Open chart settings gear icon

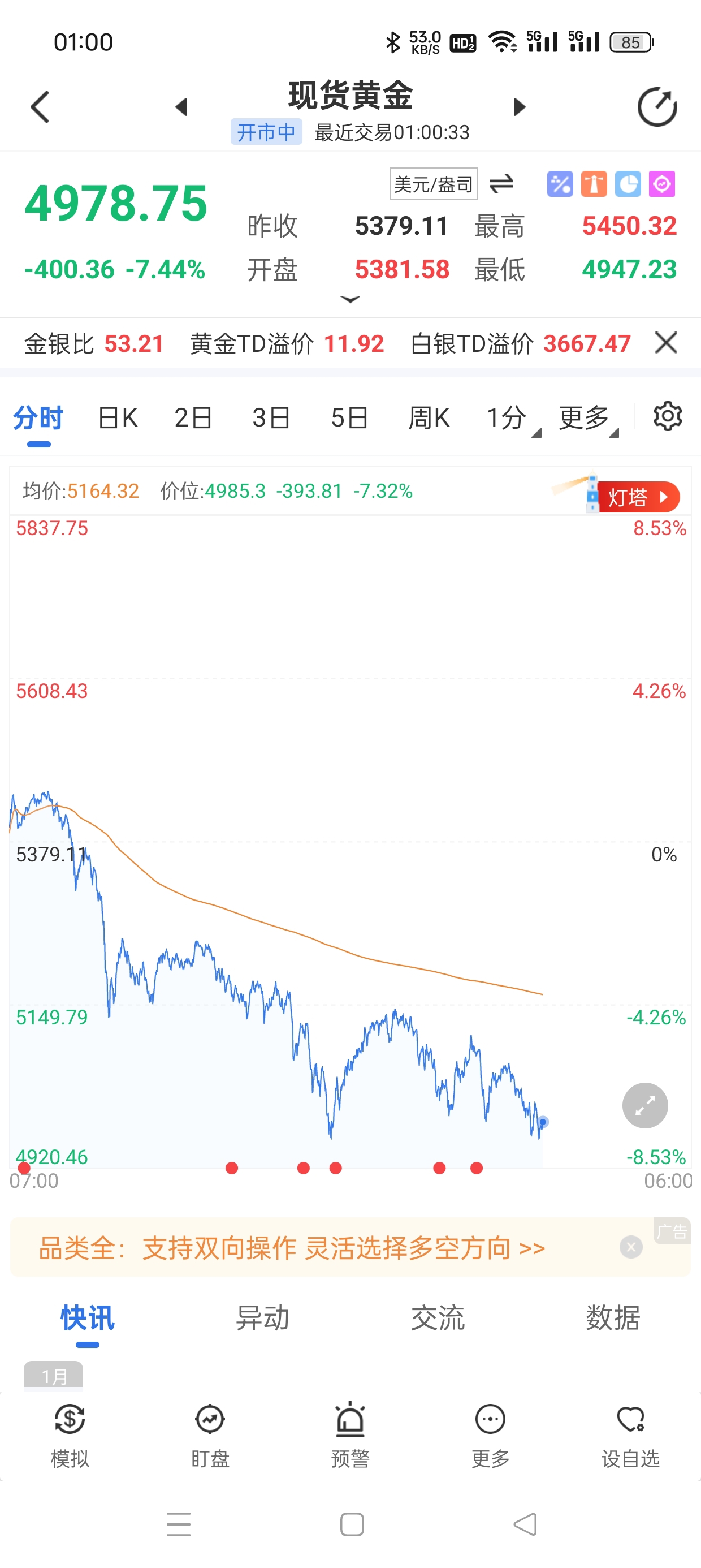coord(667,417)
